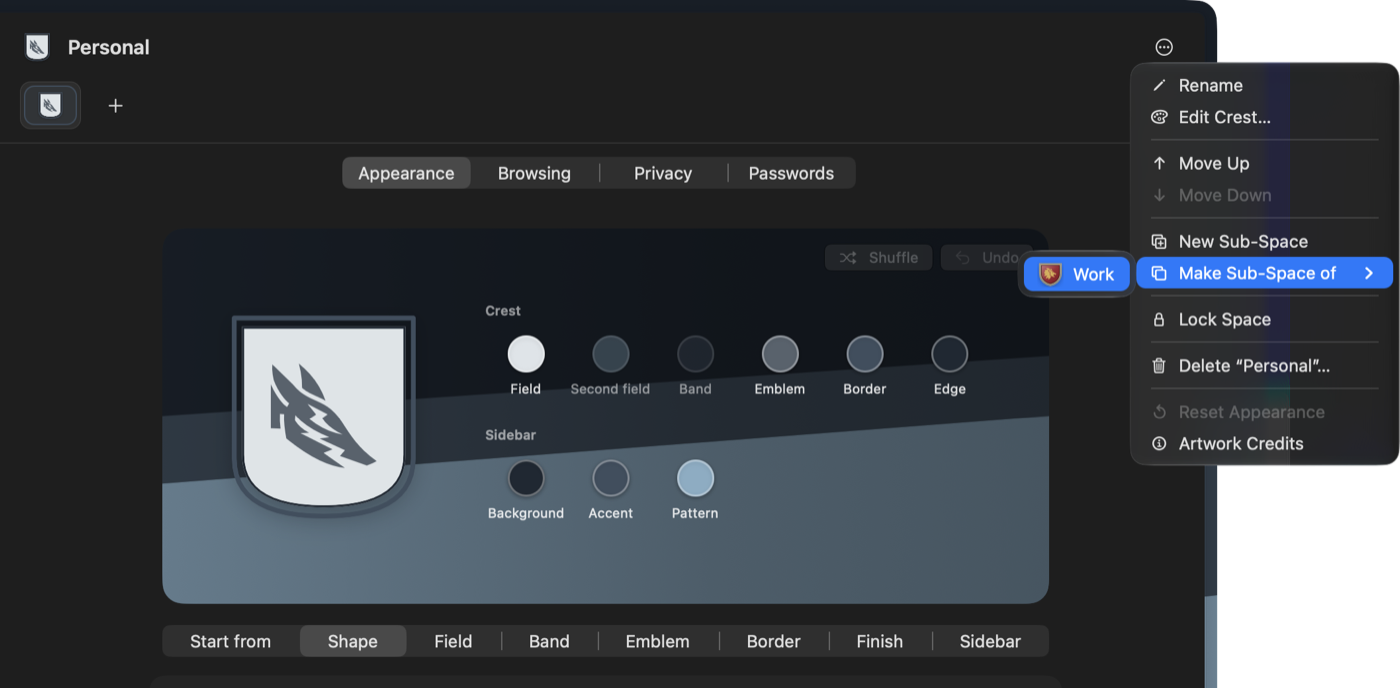
Task: Add a new space with plus button
Action: tap(116, 105)
